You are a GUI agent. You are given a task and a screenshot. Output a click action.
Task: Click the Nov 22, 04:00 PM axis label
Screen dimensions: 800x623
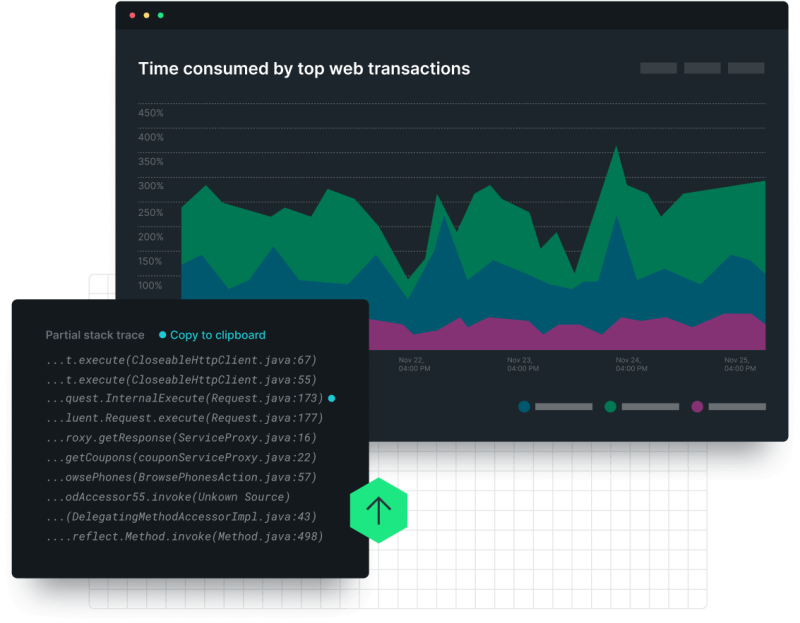point(414,364)
